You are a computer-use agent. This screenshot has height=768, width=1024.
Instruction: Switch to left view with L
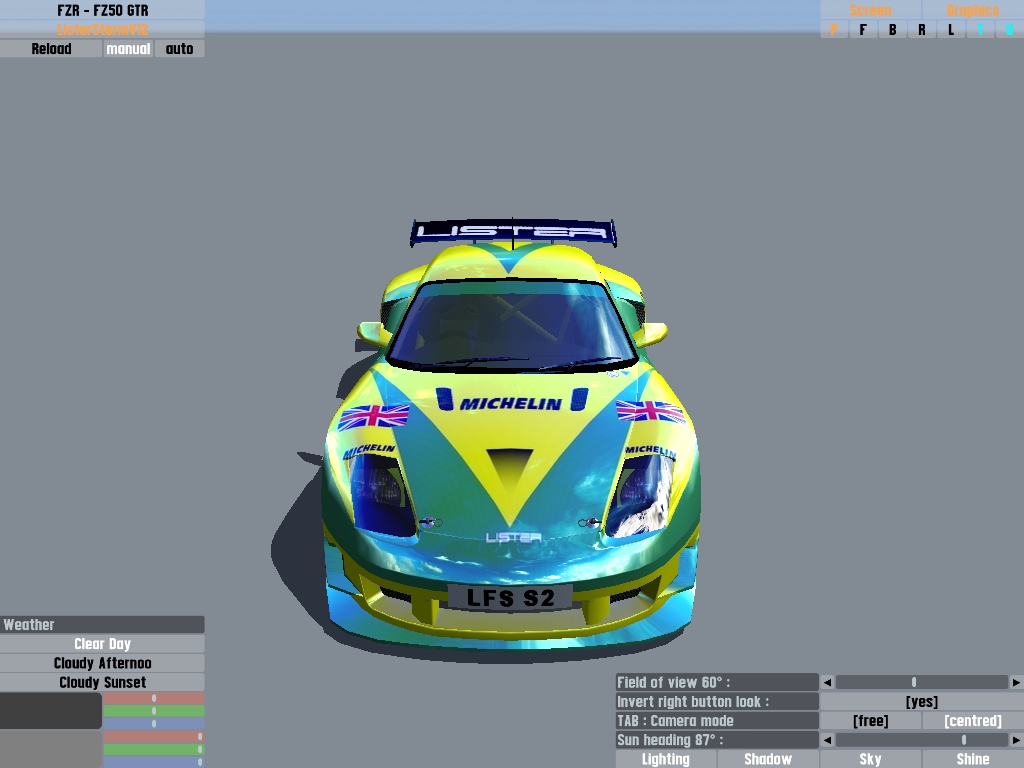point(951,29)
